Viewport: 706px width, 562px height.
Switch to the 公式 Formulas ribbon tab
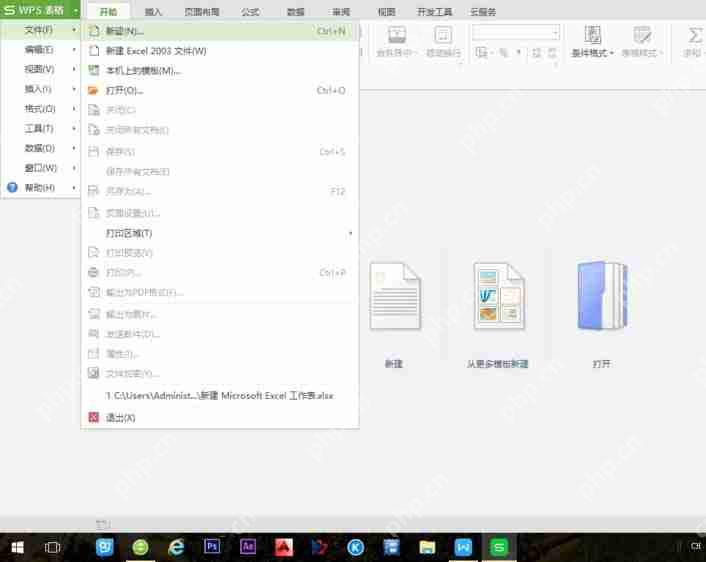(x=250, y=12)
